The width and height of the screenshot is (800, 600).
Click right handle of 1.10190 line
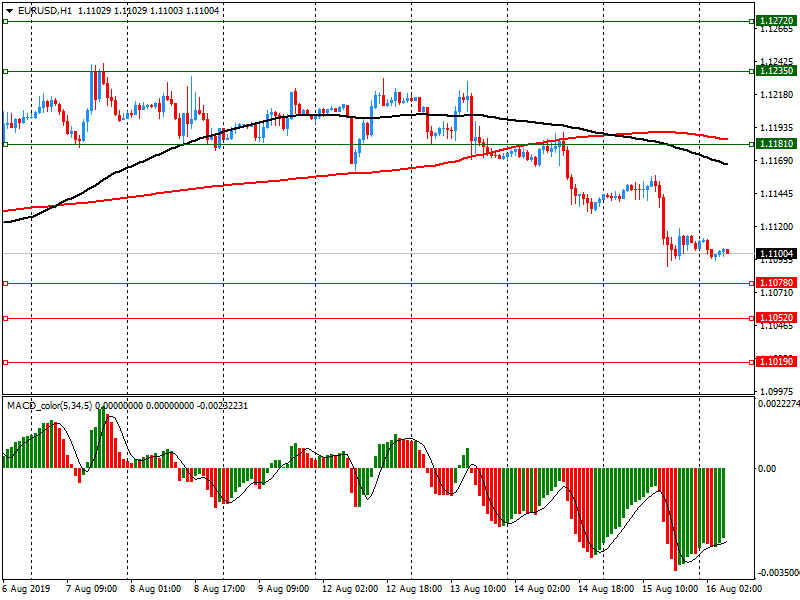coord(752,362)
